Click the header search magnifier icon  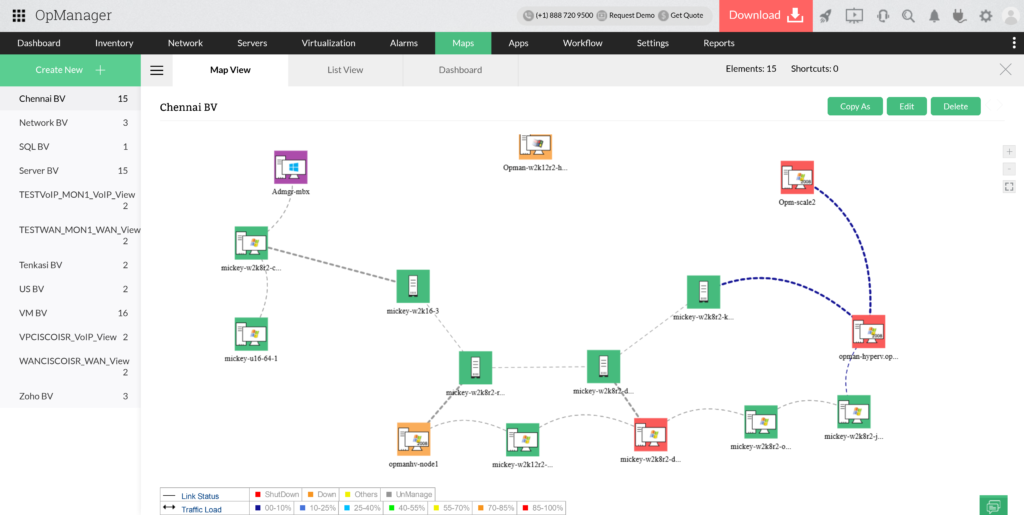pyautogui.click(x=908, y=15)
